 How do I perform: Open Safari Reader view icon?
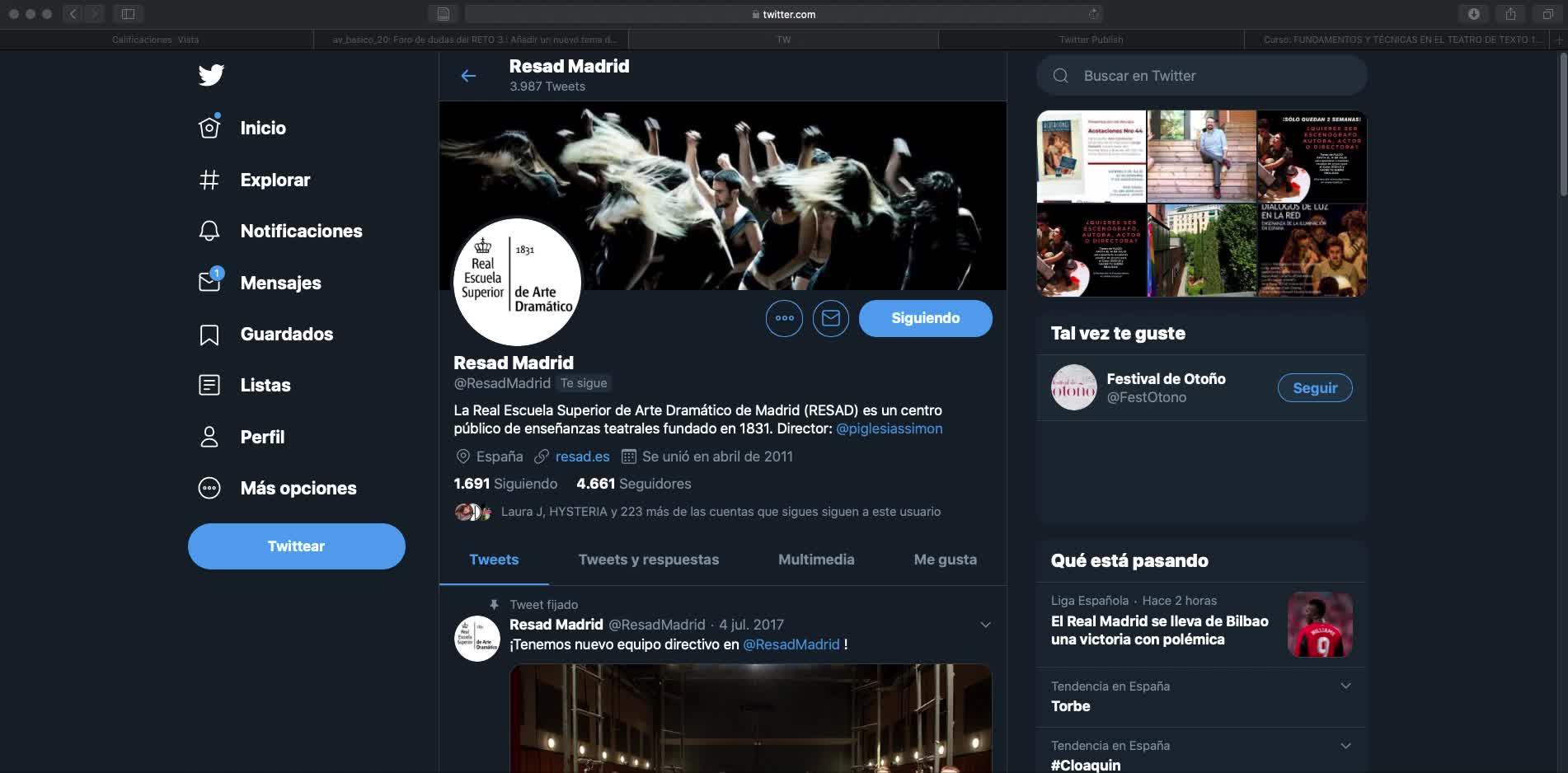pos(443,14)
